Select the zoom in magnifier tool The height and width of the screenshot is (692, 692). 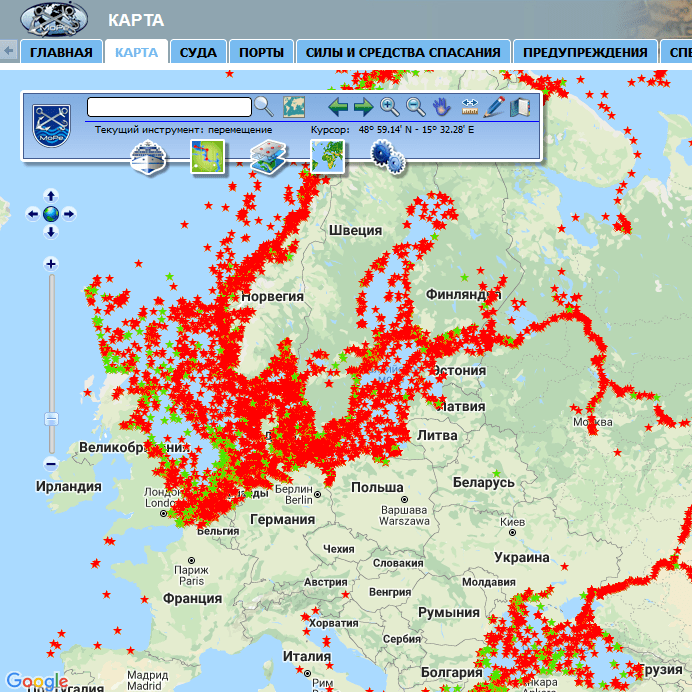389,107
